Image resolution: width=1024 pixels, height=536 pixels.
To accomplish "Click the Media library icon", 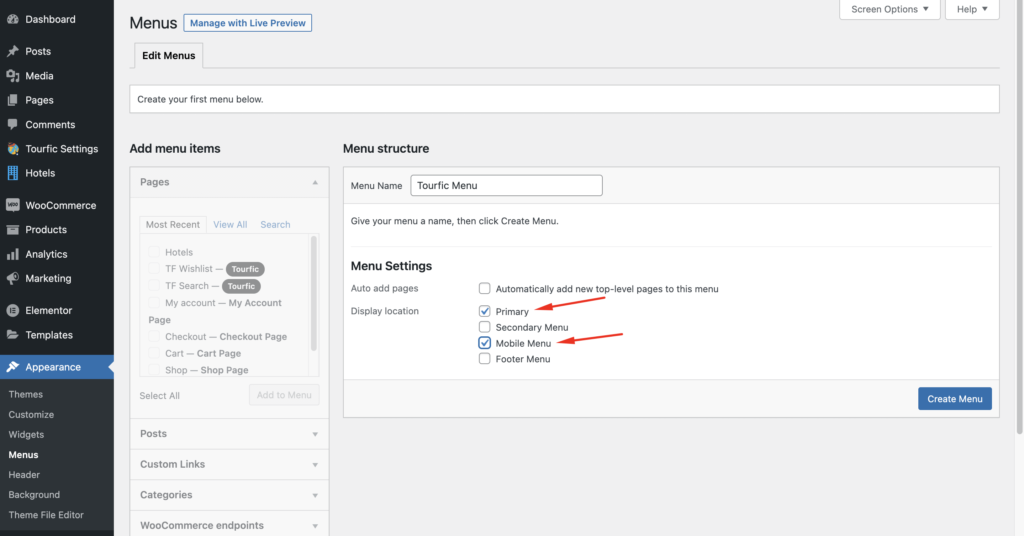I will tap(12, 76).
